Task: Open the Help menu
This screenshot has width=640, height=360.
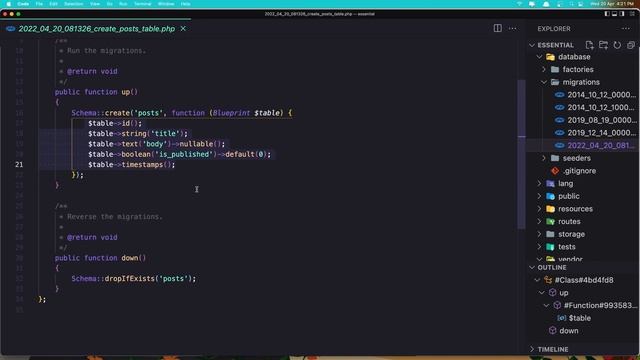Action: pyautogui.click(x=185, y=4)
